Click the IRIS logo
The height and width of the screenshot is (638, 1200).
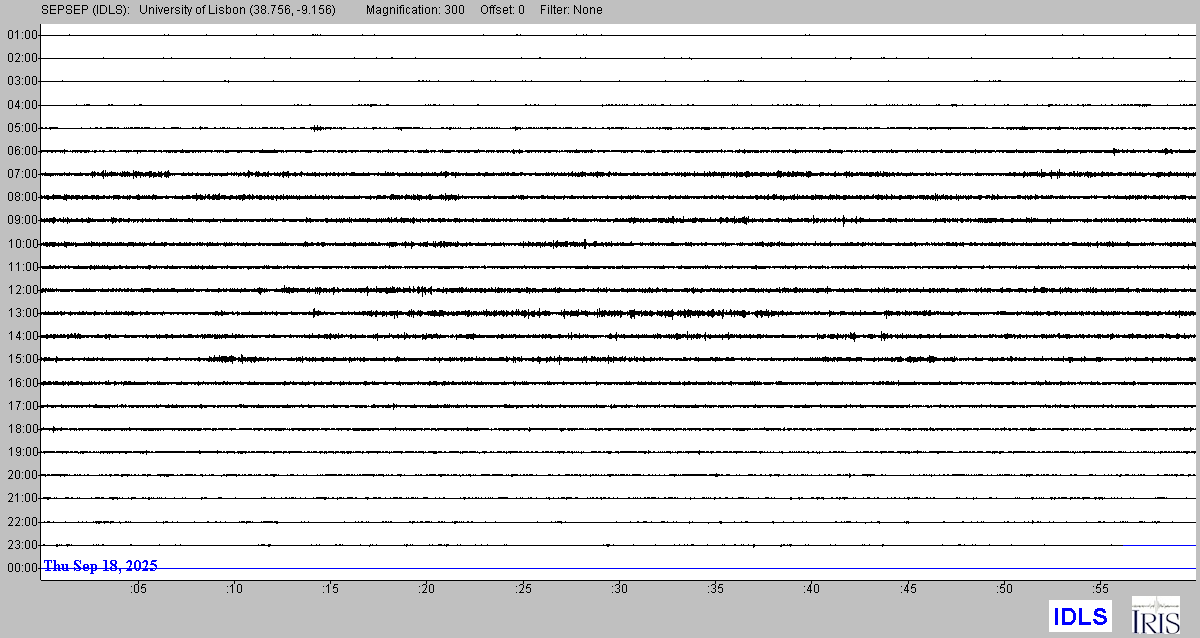(1155, 615)
